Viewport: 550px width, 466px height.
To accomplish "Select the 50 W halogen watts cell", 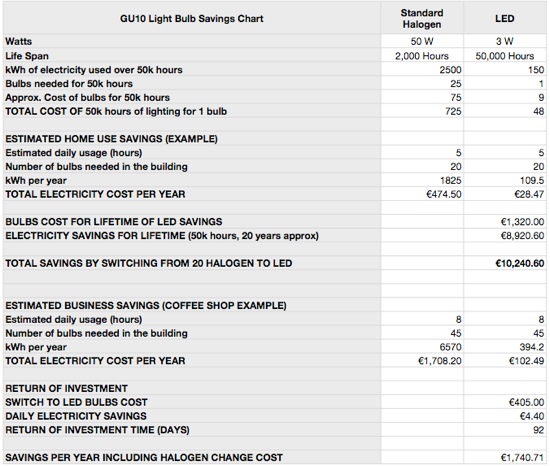I will click(422, 41).
